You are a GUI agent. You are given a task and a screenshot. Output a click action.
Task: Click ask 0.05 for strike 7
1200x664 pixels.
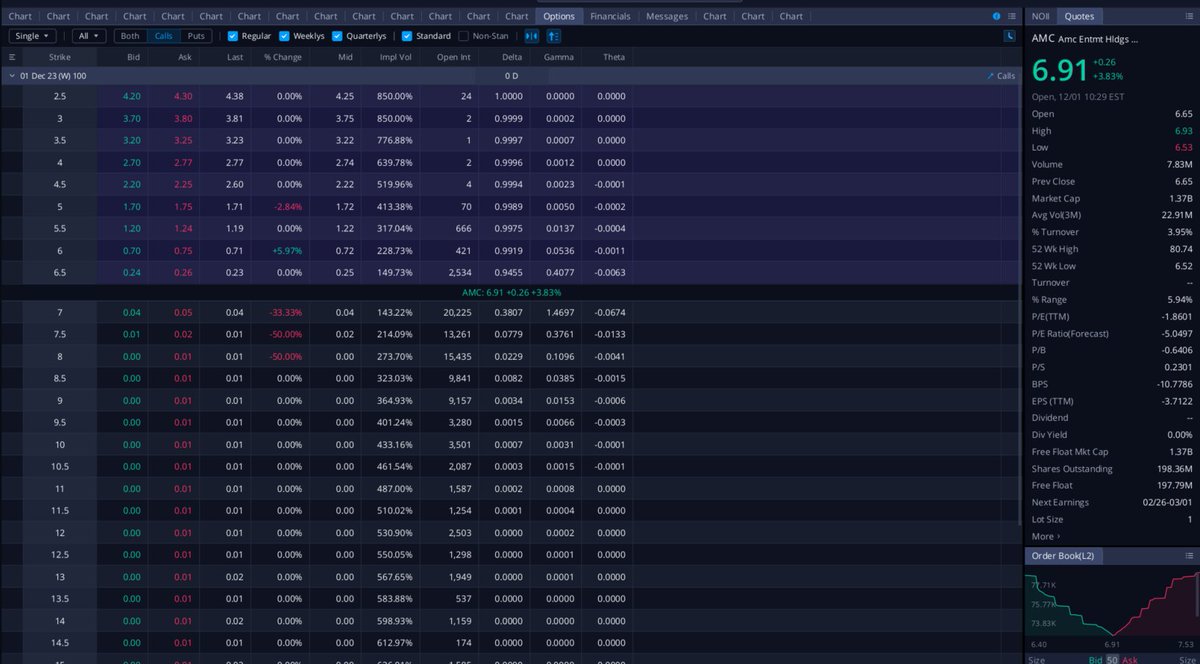(x=183, y=313)
